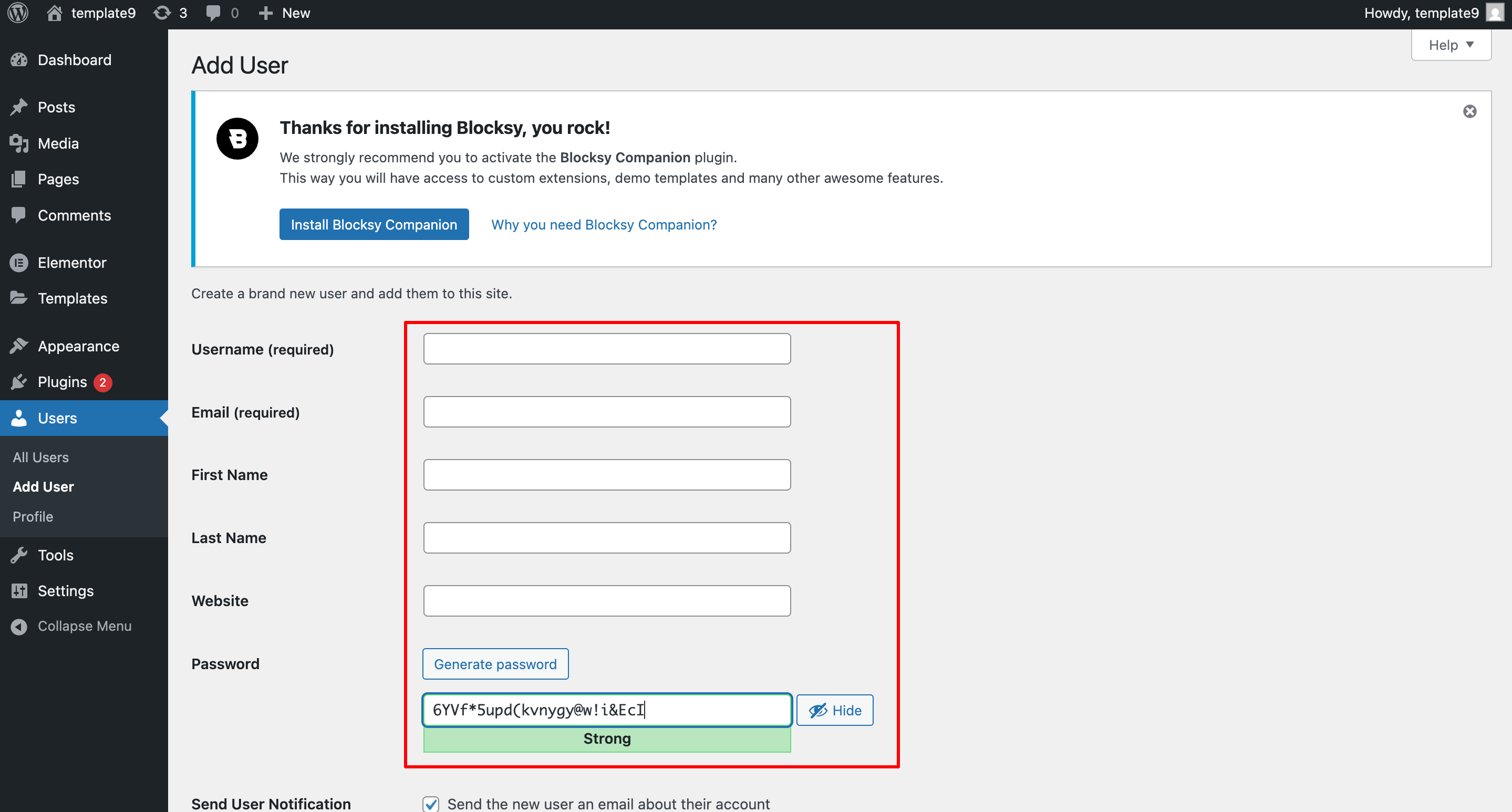Expand the Help dropdown tab

[x=1451, y=45]
